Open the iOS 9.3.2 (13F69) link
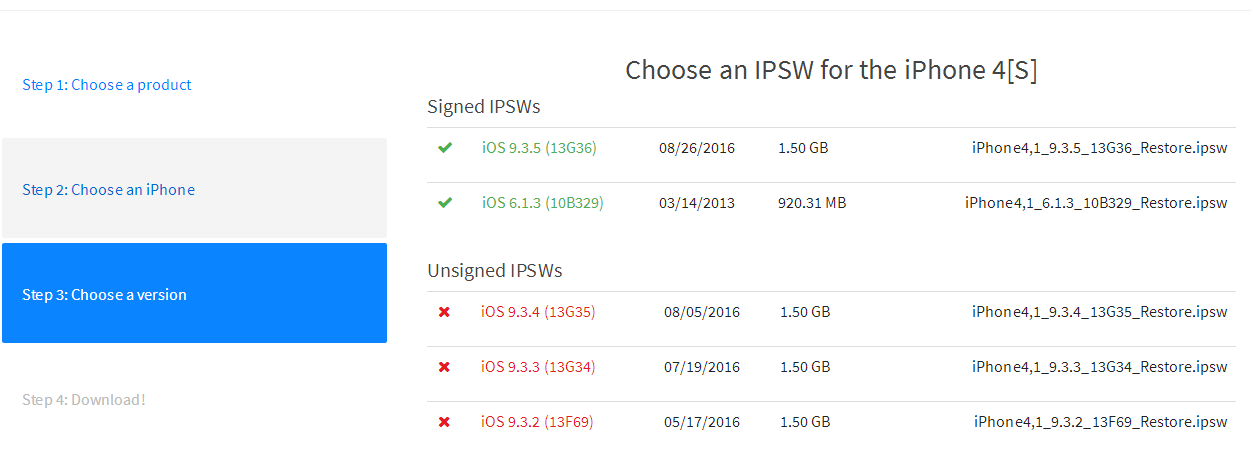 click(x=537, y=422)
